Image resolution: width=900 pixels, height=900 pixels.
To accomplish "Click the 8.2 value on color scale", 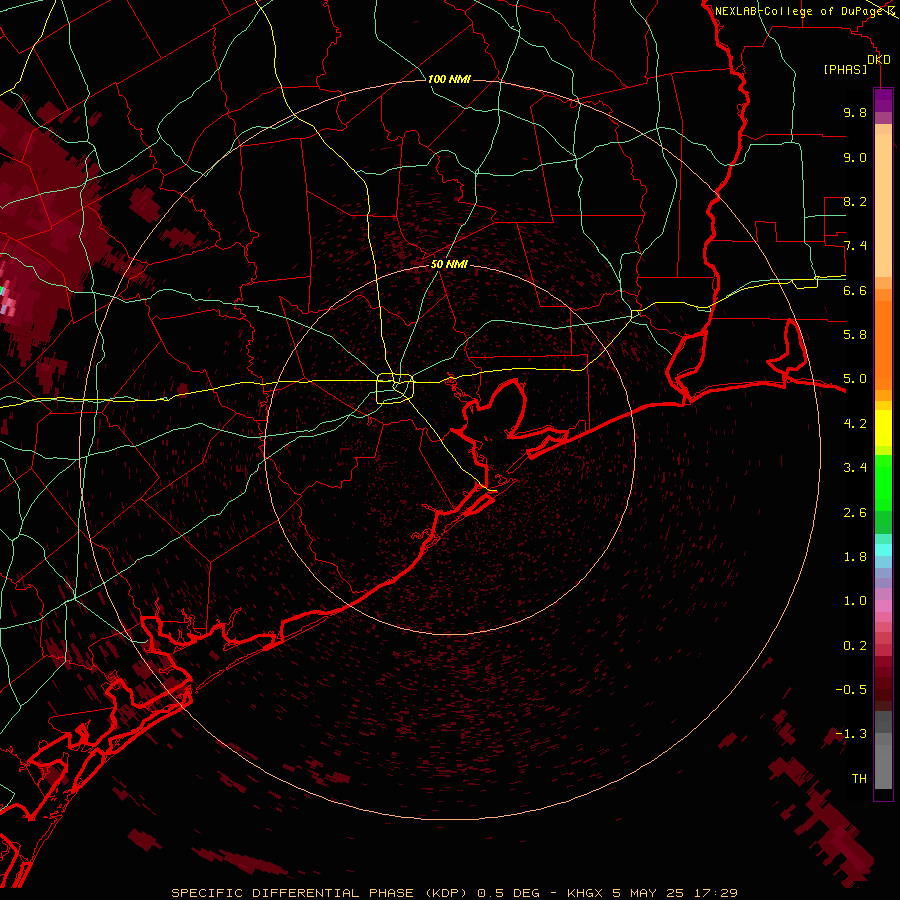I will [855, 201].
